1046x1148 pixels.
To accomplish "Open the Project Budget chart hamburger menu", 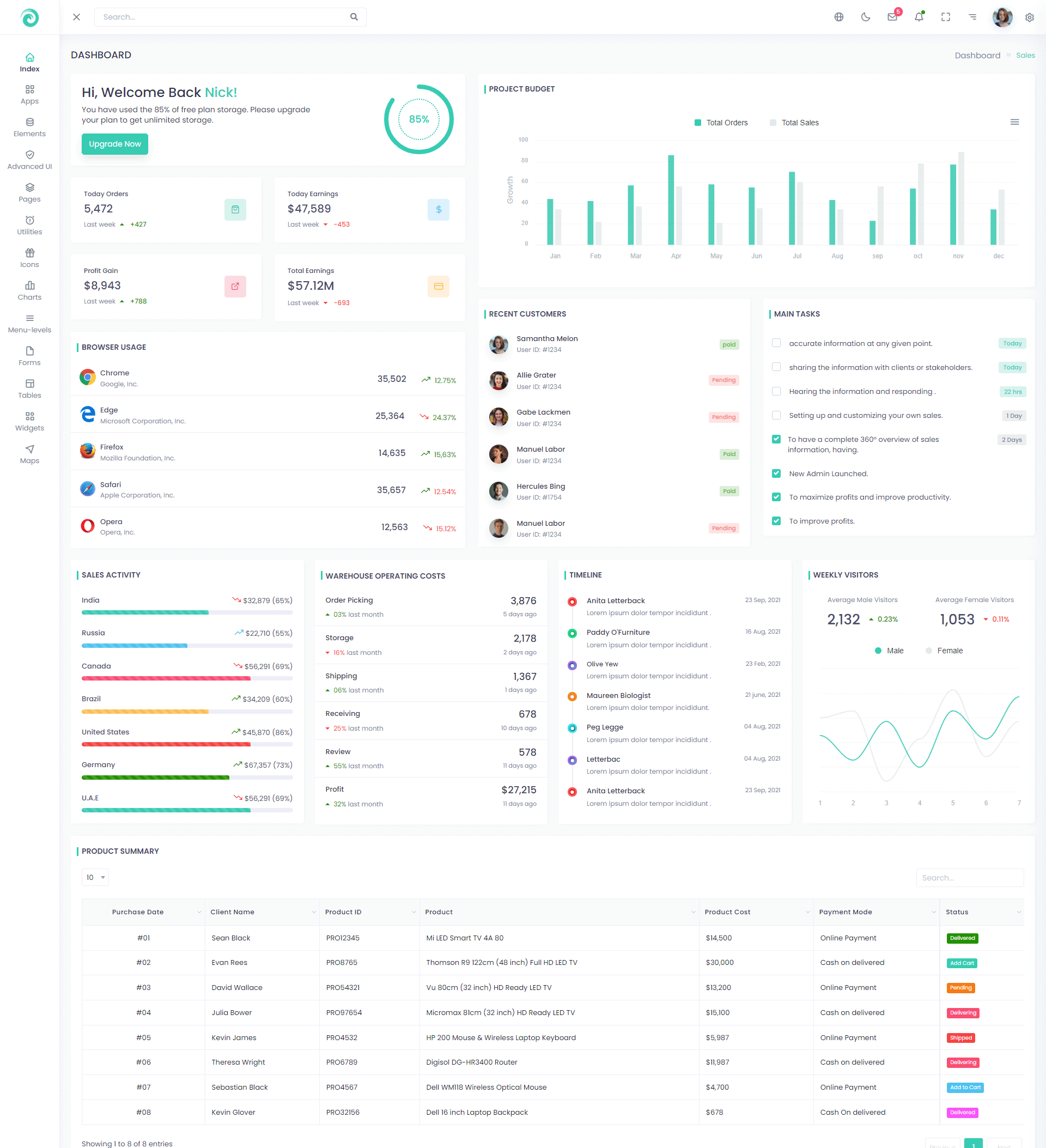I will click(x=1014, y=122).
